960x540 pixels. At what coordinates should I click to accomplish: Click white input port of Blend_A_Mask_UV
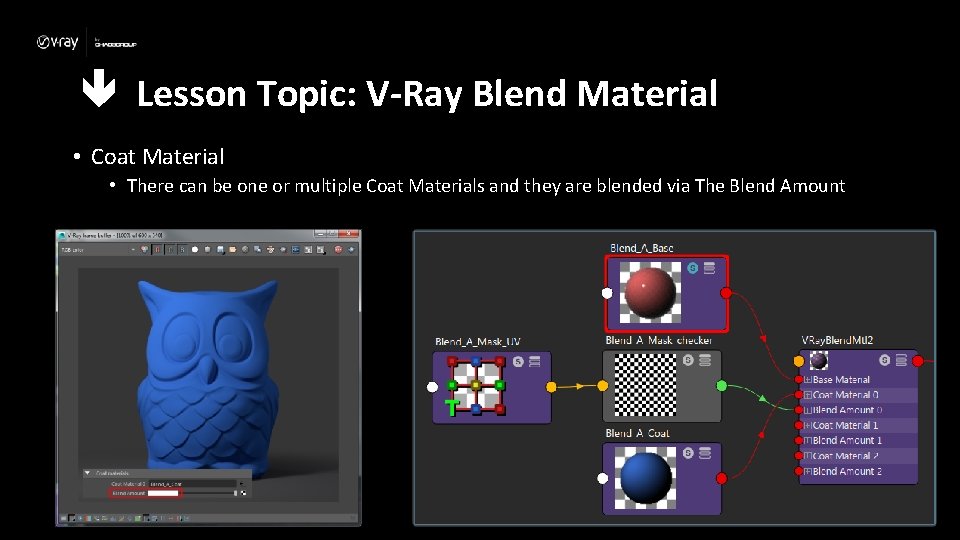(x=432, y=386)
